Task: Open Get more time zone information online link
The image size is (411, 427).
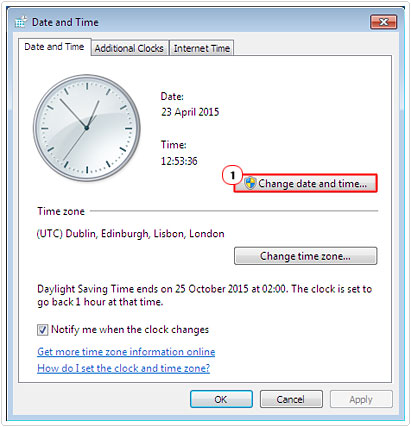Action: click(126, 352)
